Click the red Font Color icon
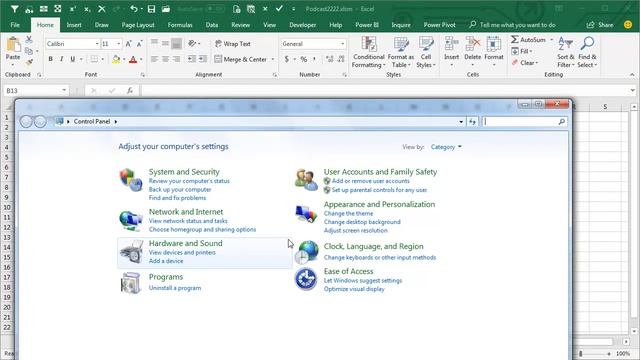The width and height of the screenshot is (640, 360). [x=133, y=60]
